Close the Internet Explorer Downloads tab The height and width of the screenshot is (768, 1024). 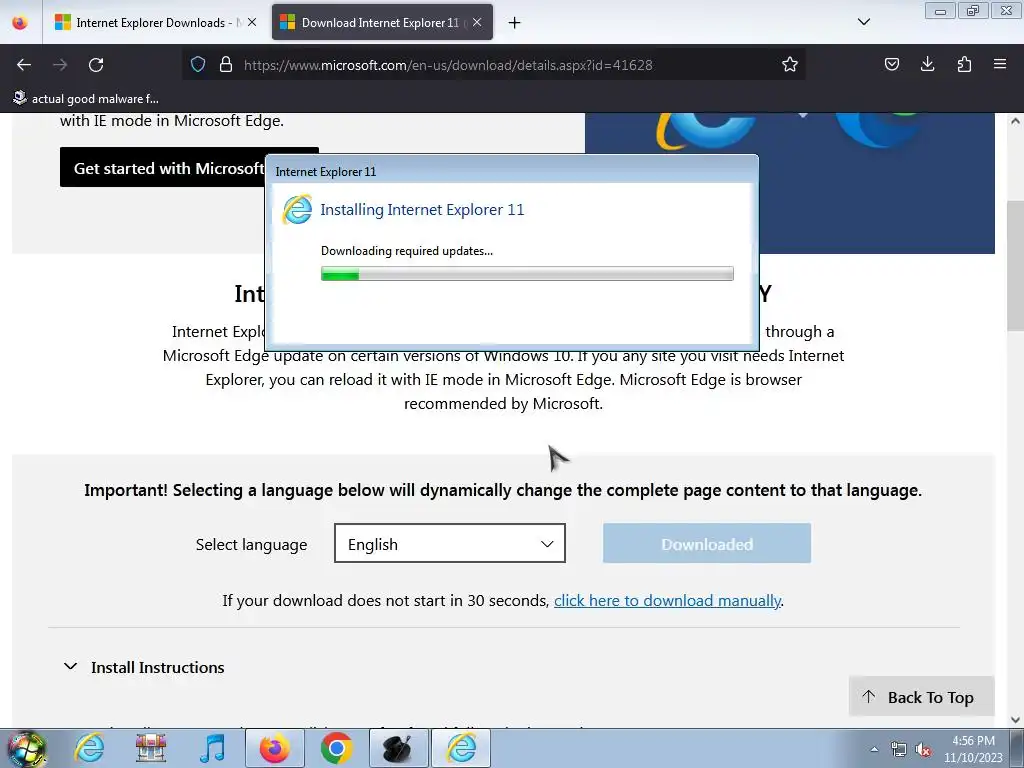(251, 22)
